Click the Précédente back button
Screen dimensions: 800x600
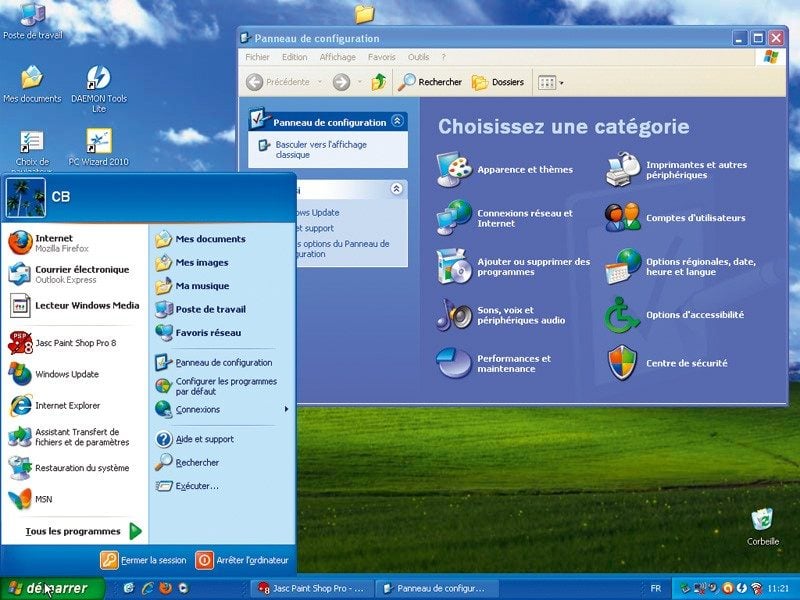click(278, 82)
